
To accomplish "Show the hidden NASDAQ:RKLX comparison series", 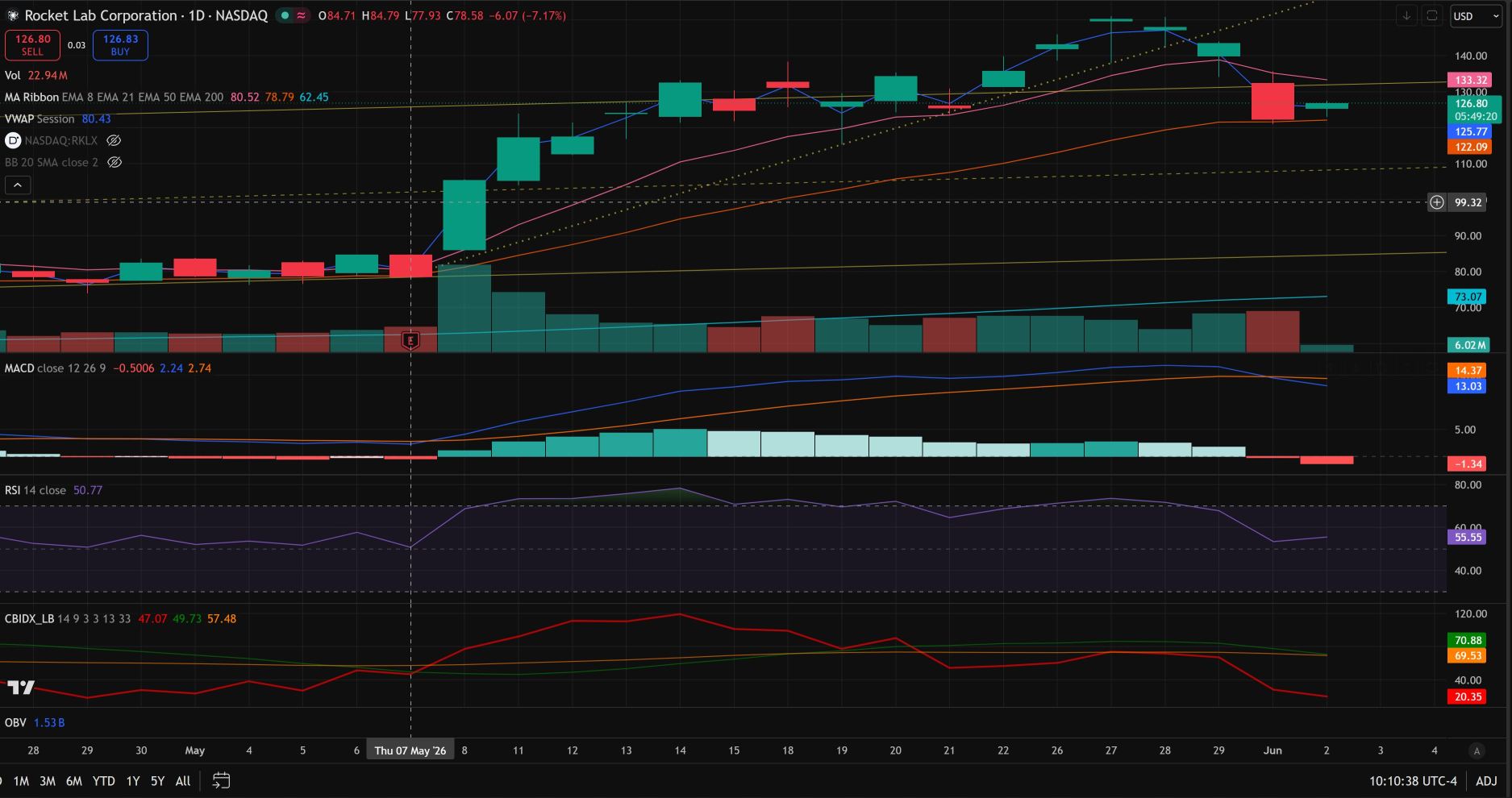I will tap(114, 140).
